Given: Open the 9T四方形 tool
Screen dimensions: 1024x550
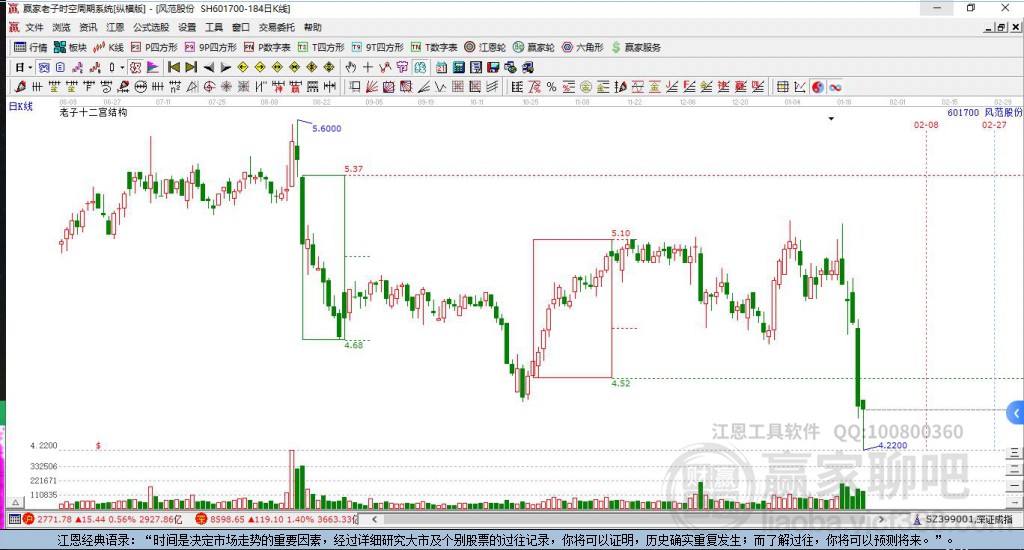Looking at the screenshot, I should pos(377,47).
